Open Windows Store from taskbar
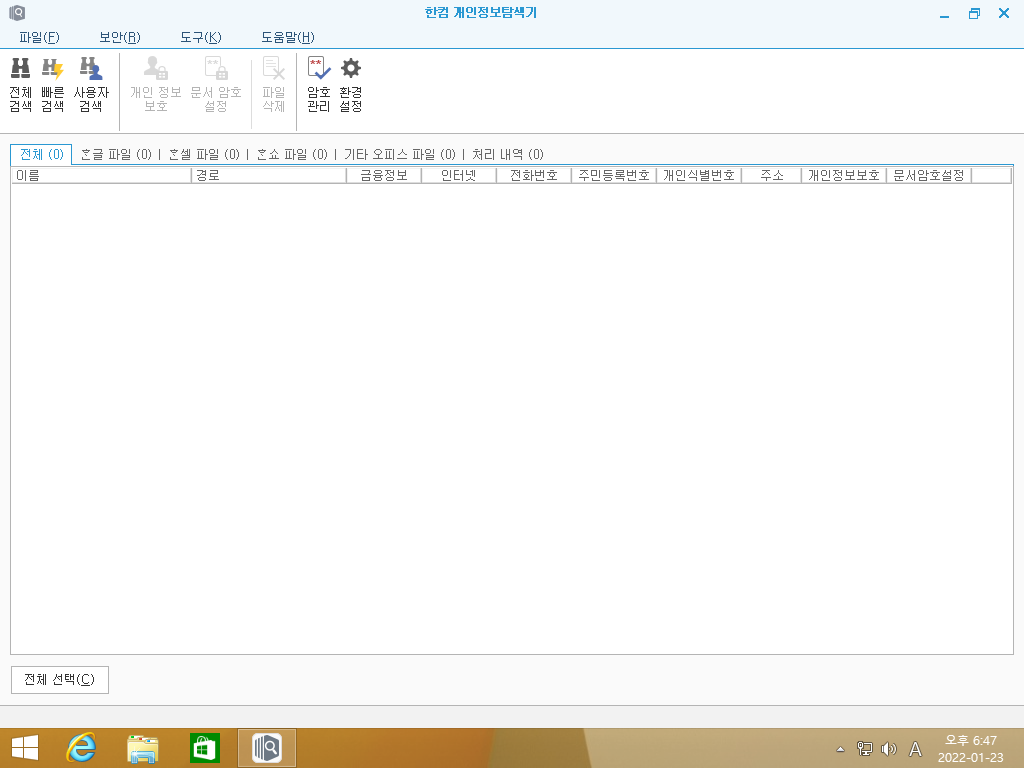 204,748
